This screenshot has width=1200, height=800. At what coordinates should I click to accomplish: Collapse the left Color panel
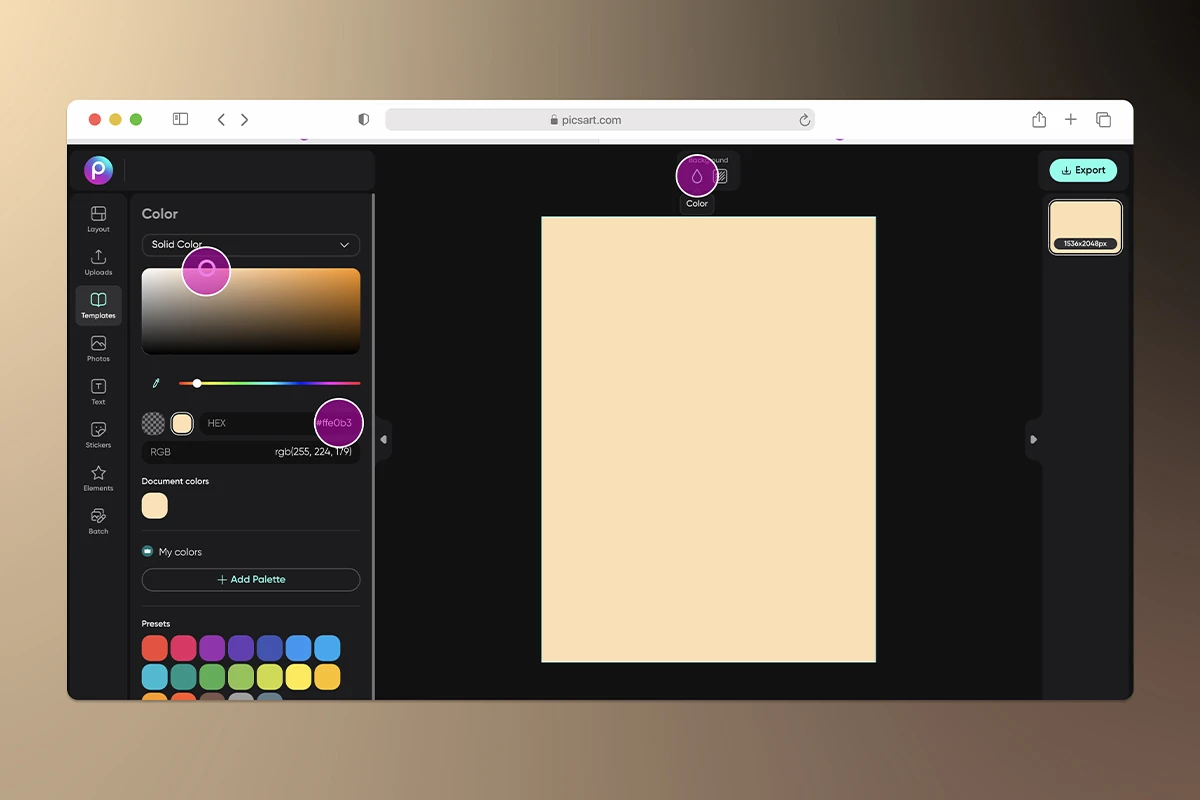coord(383,439)
